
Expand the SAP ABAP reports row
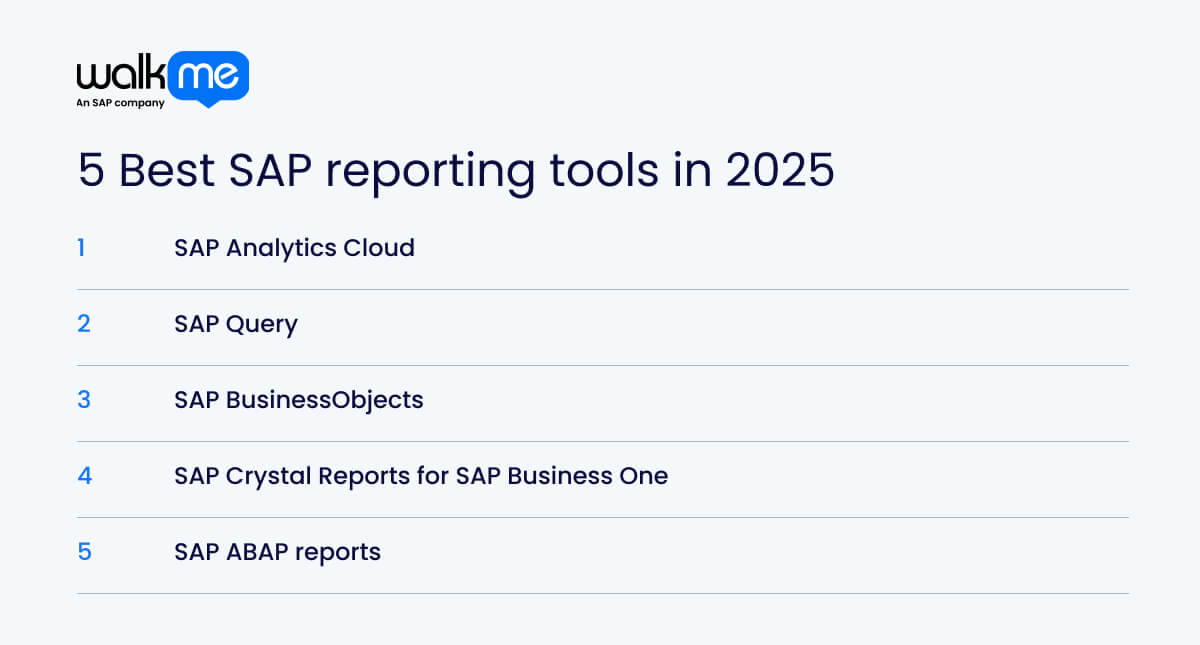click(277, 552)
